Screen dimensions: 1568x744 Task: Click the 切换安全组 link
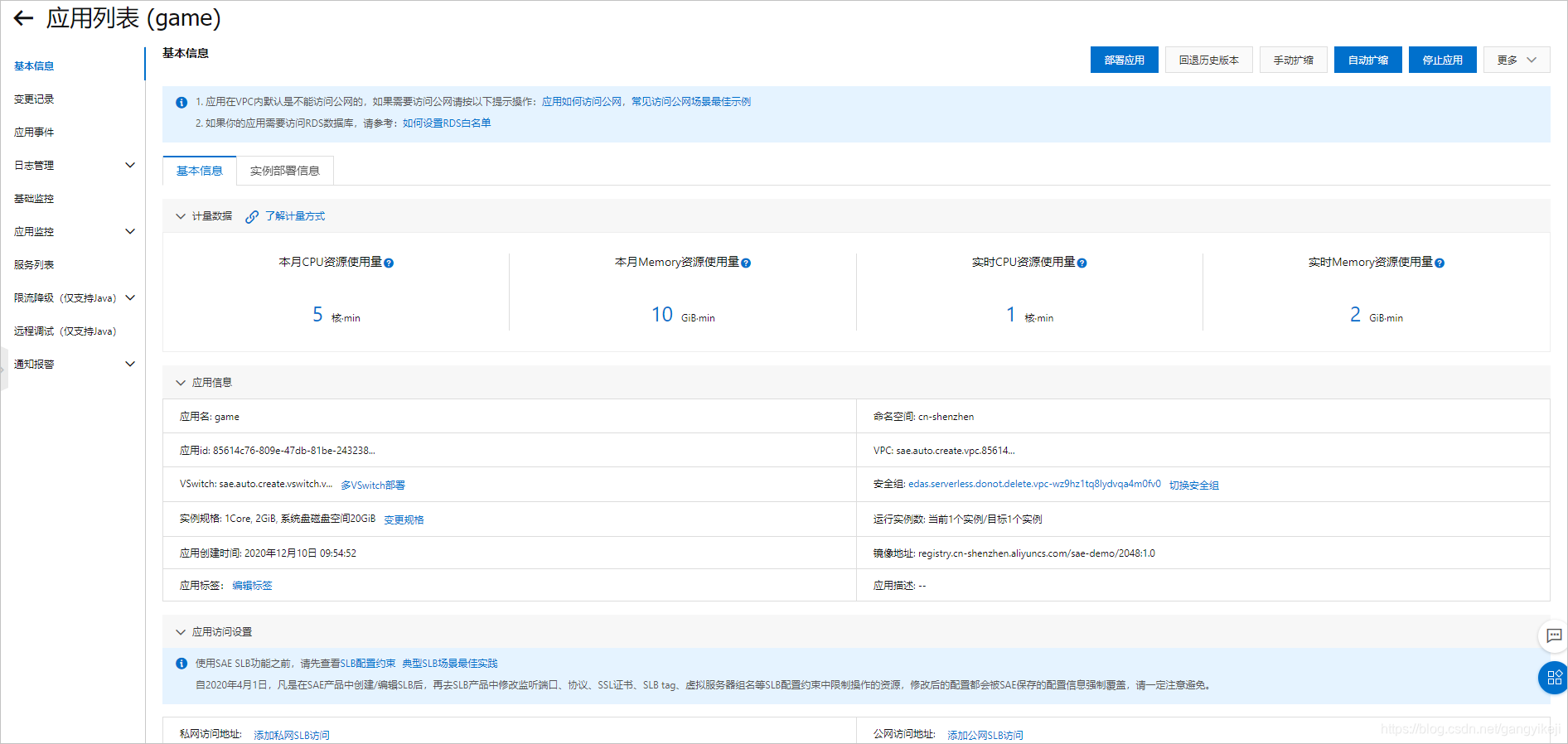(x=1193, y=486)
